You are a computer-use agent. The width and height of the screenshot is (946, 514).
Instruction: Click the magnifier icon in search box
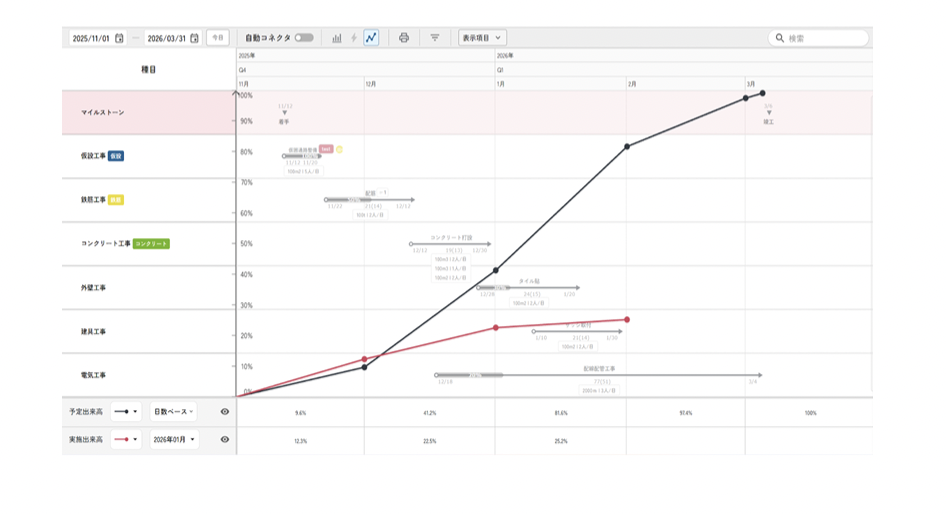coord(779,38)
